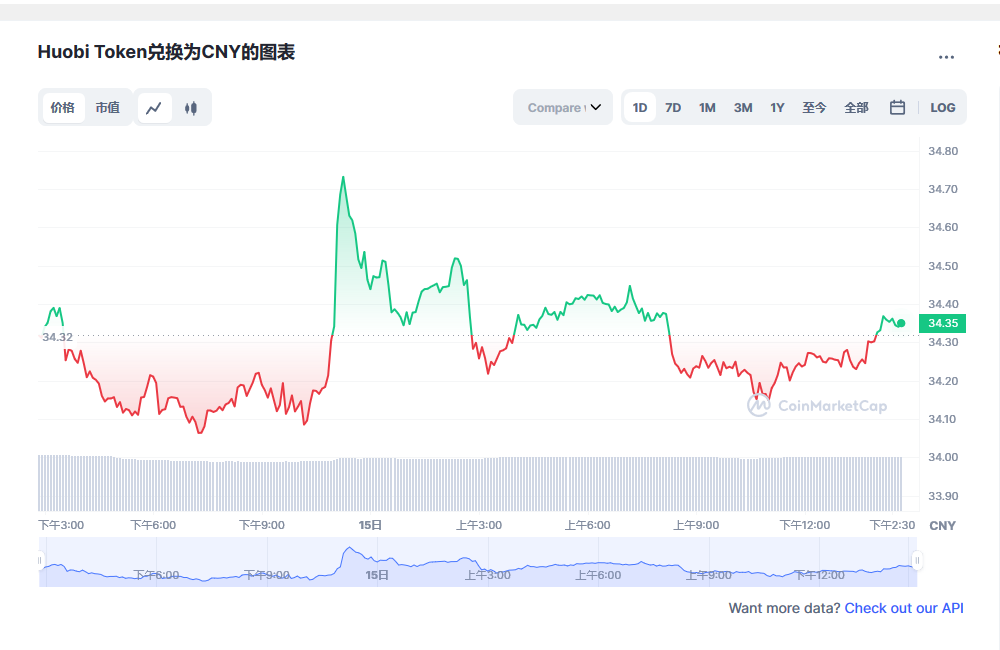Select the 1D time range
1000x650 pixels.
[640, 108]
